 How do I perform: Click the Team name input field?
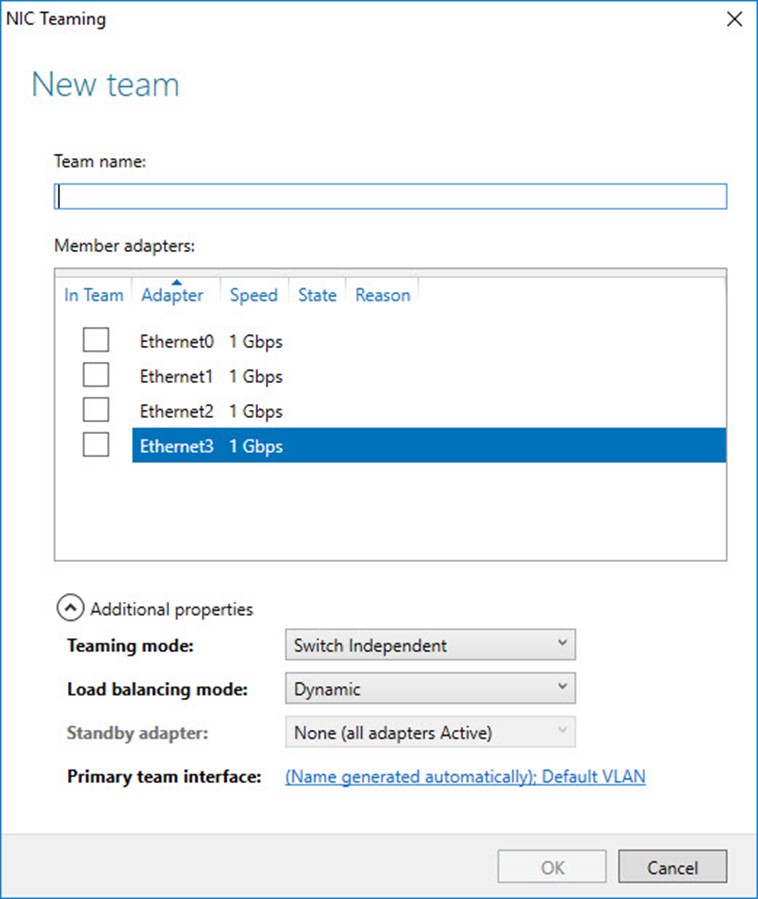coord(390,196)
